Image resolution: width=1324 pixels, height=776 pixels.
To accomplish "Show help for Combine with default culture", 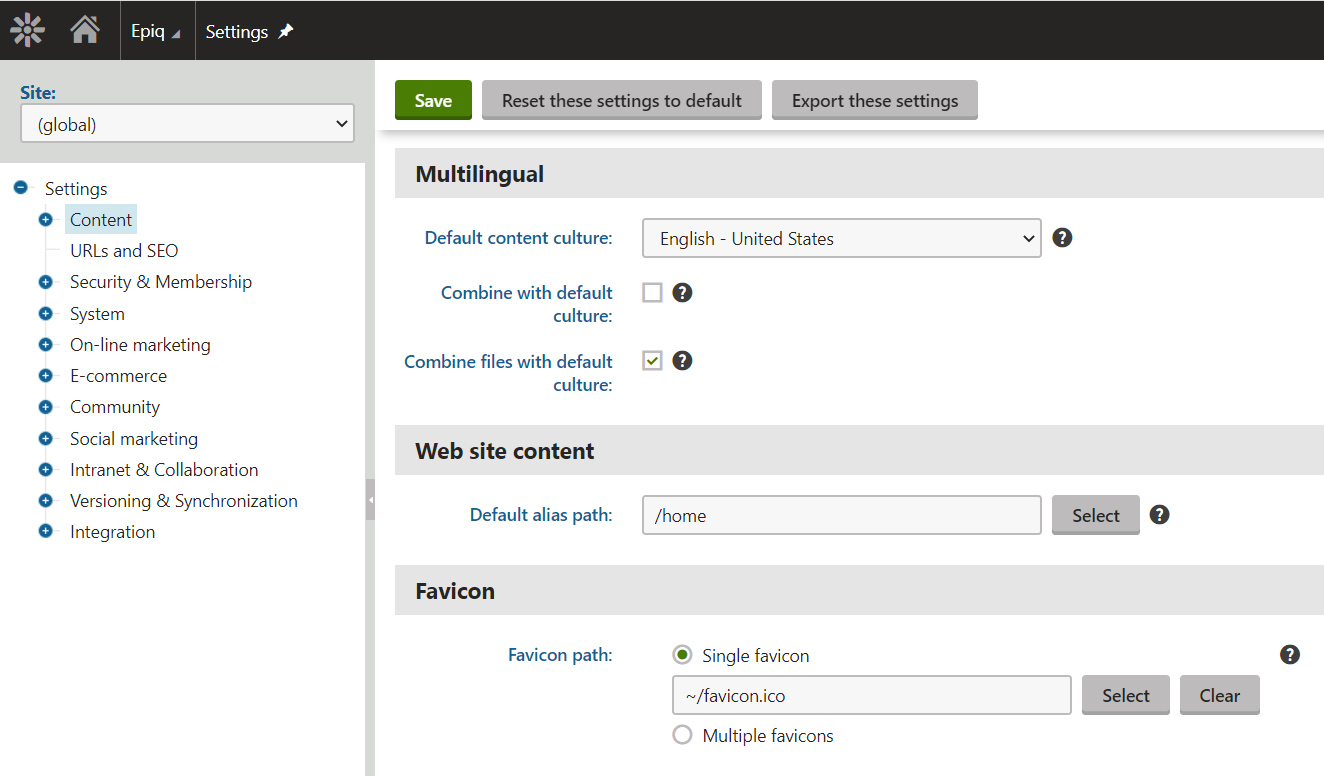I will [x=682, y=293].
